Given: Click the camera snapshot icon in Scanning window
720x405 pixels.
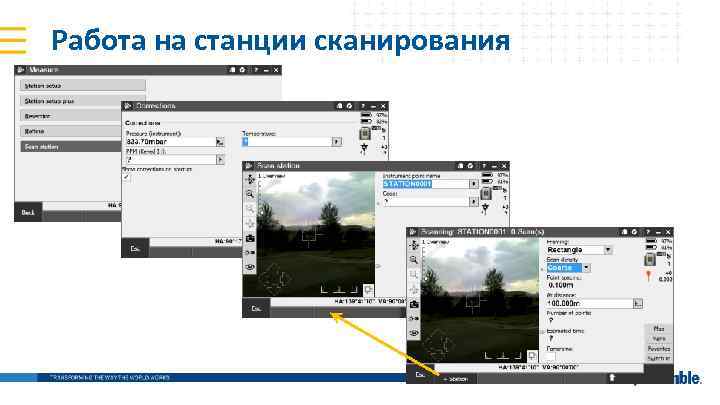Looking at the screenshot, I should (414, 304).
